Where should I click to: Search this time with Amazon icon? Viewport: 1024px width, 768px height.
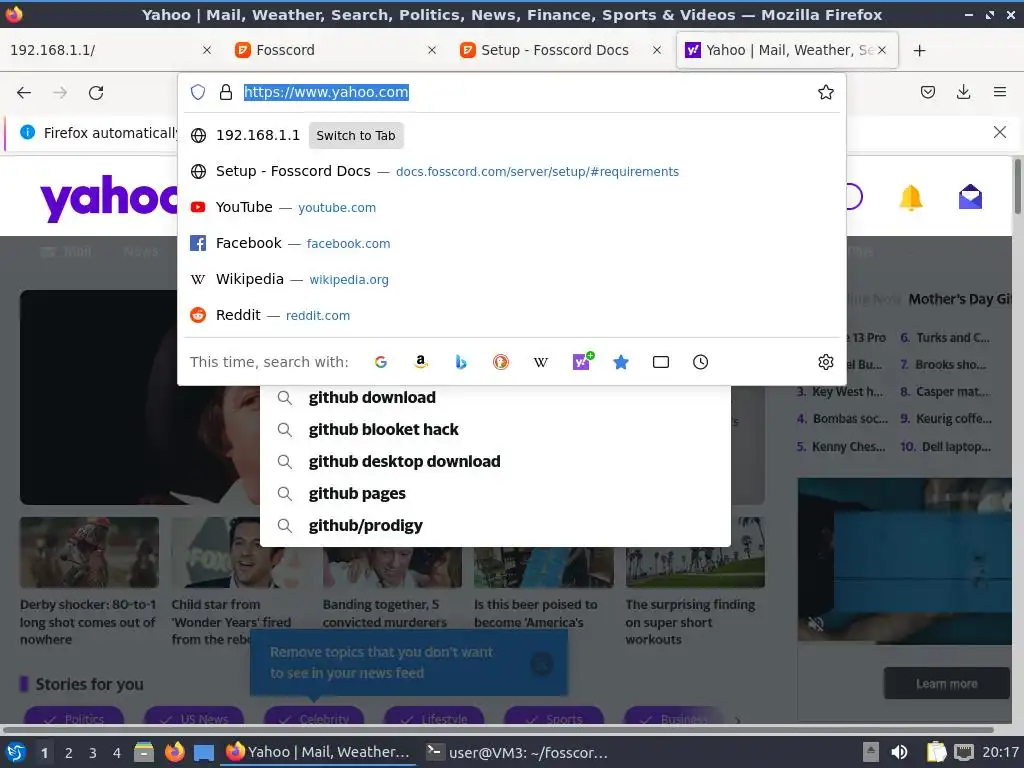point(421,362)
